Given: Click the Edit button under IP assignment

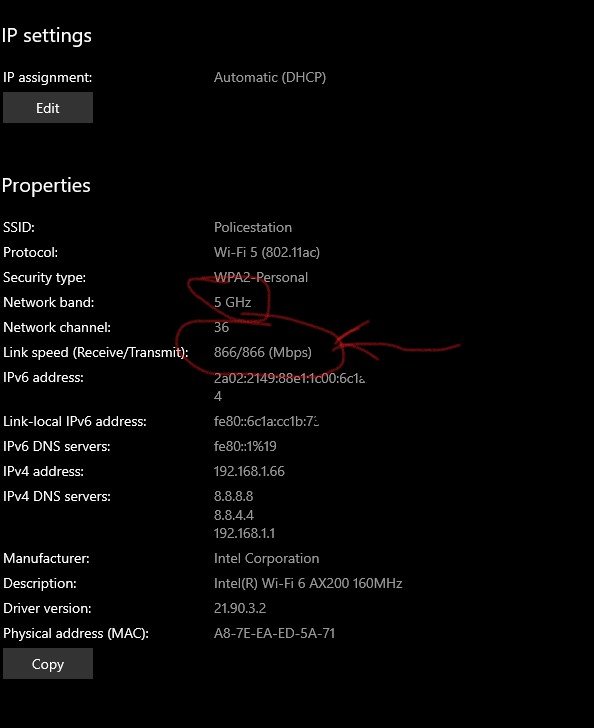Looking at the screenshot, I should (48, 108).
